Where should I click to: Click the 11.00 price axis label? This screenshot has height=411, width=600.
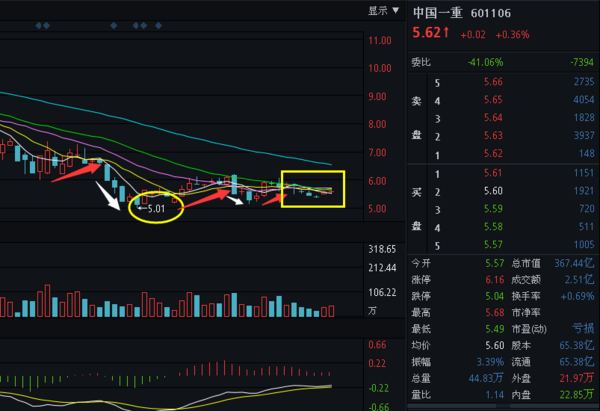tap(379, 41)
